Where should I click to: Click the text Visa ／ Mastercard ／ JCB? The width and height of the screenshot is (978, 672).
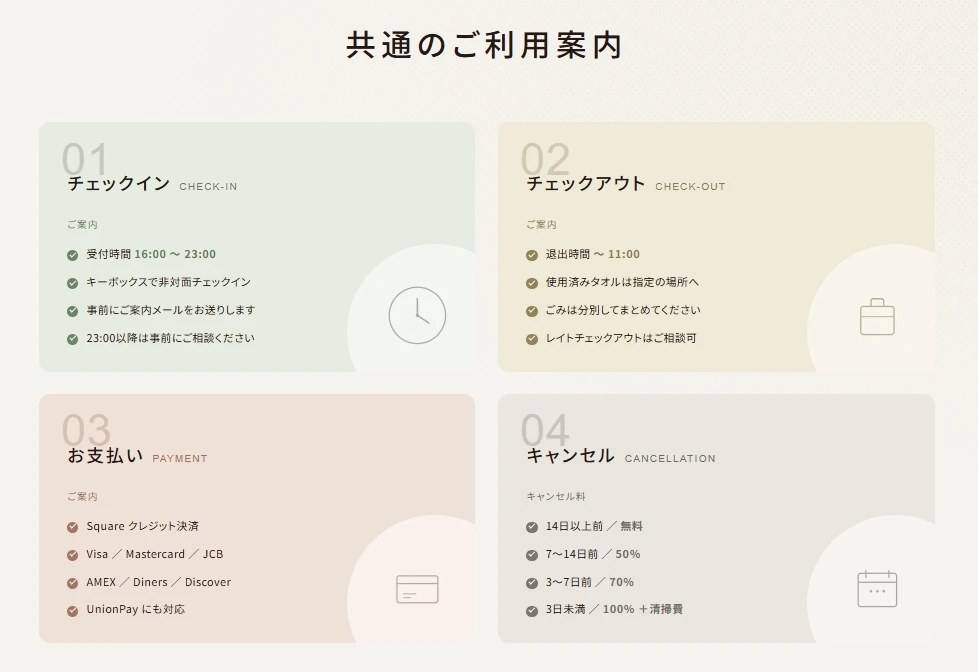click(155, 554)
